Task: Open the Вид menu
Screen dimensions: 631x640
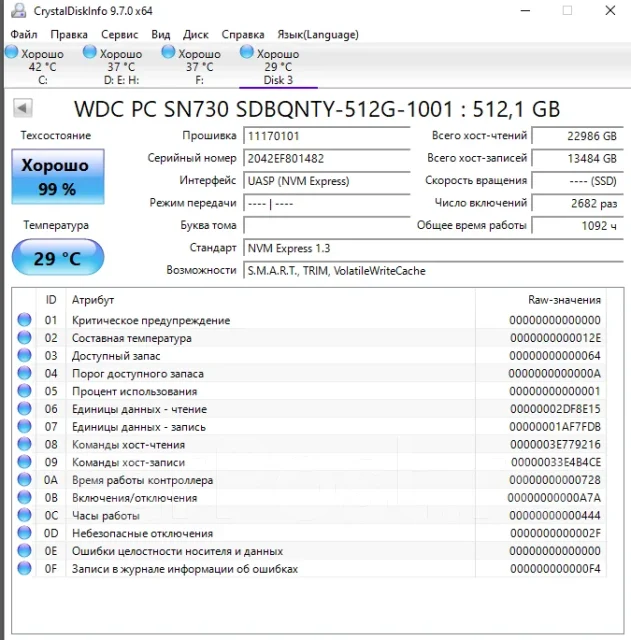Action: 160,35
